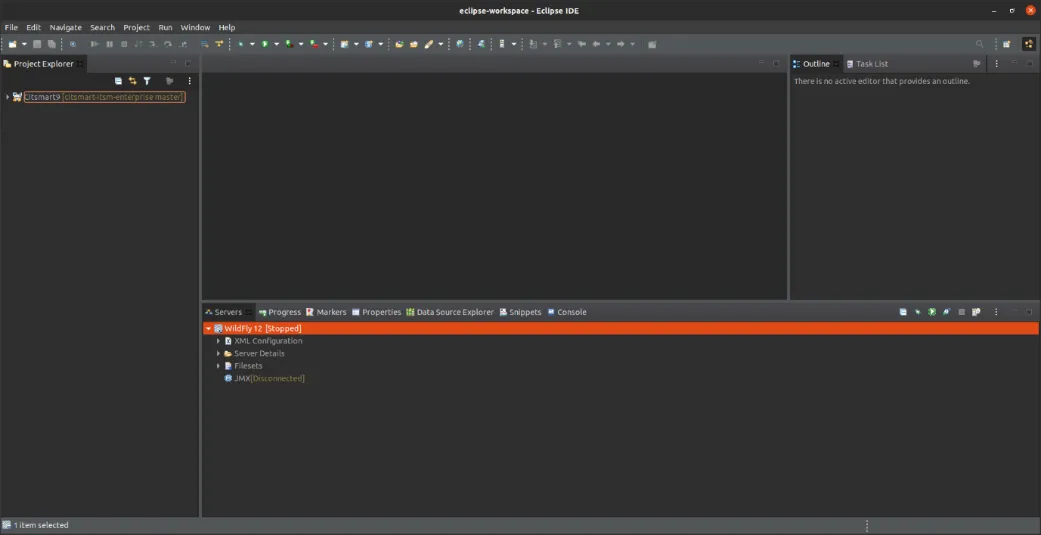The image size is (1041, 535).
Task: Open the File menu
Action: pos(11,27)
